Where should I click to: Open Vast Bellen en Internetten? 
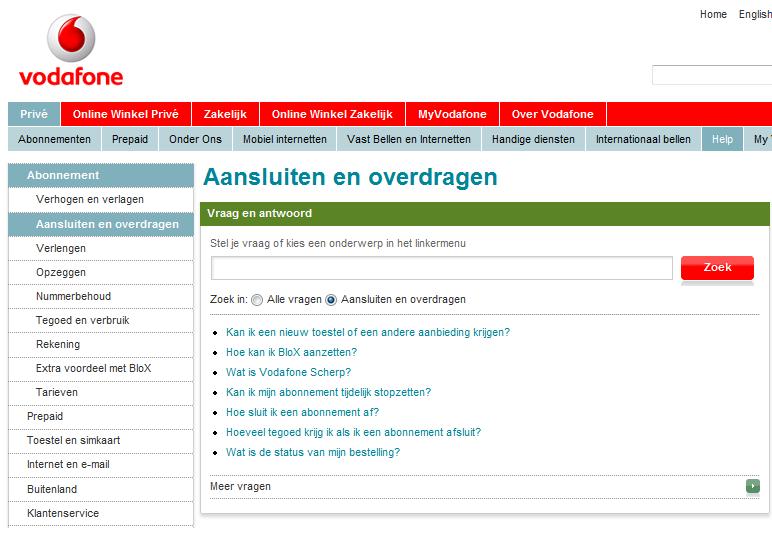[x=409, y=139]
